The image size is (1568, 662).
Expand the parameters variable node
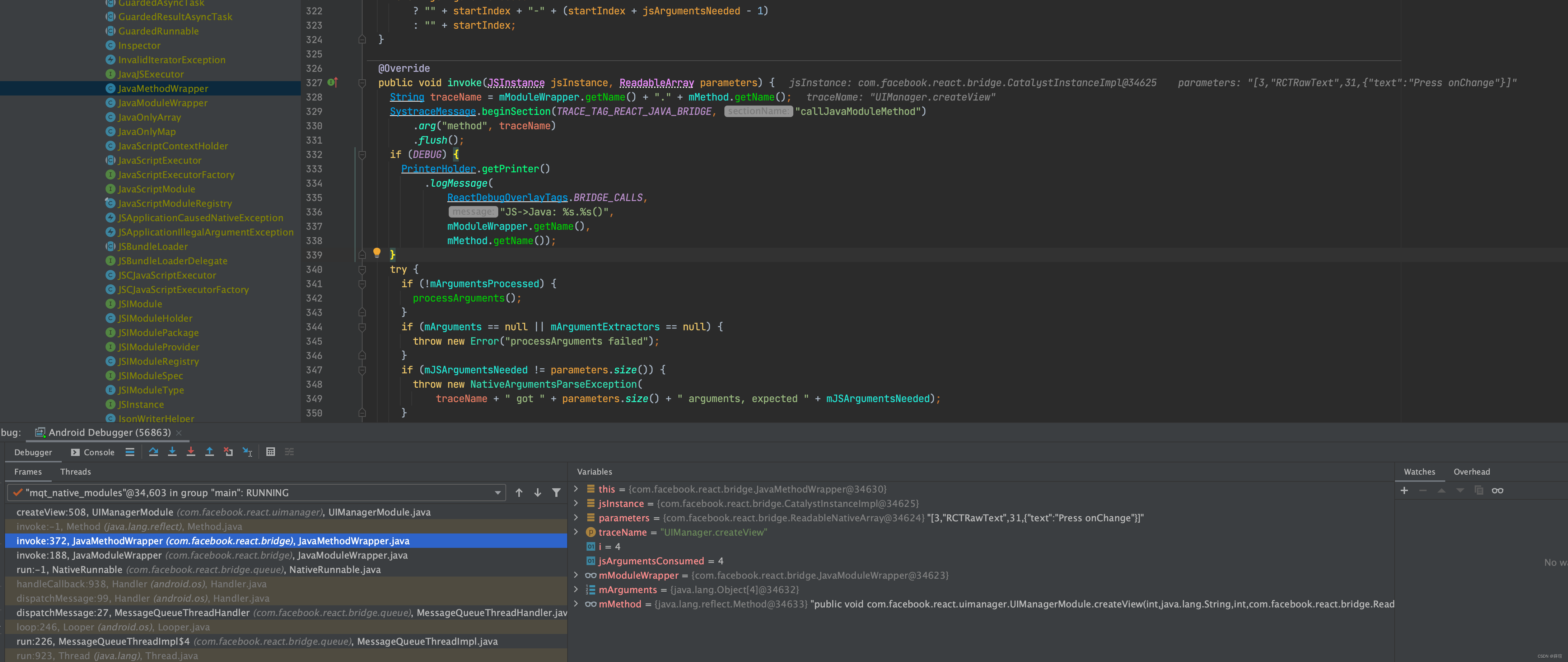pos(576,517)
